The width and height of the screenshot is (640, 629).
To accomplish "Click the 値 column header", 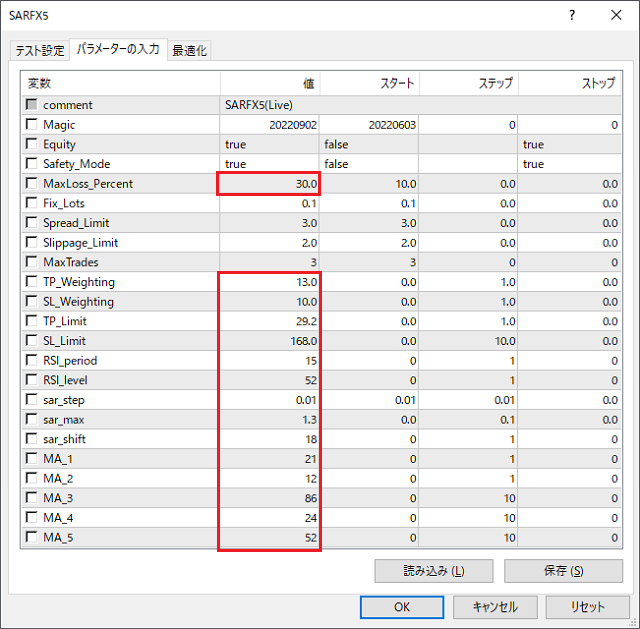I will (270, 83).
